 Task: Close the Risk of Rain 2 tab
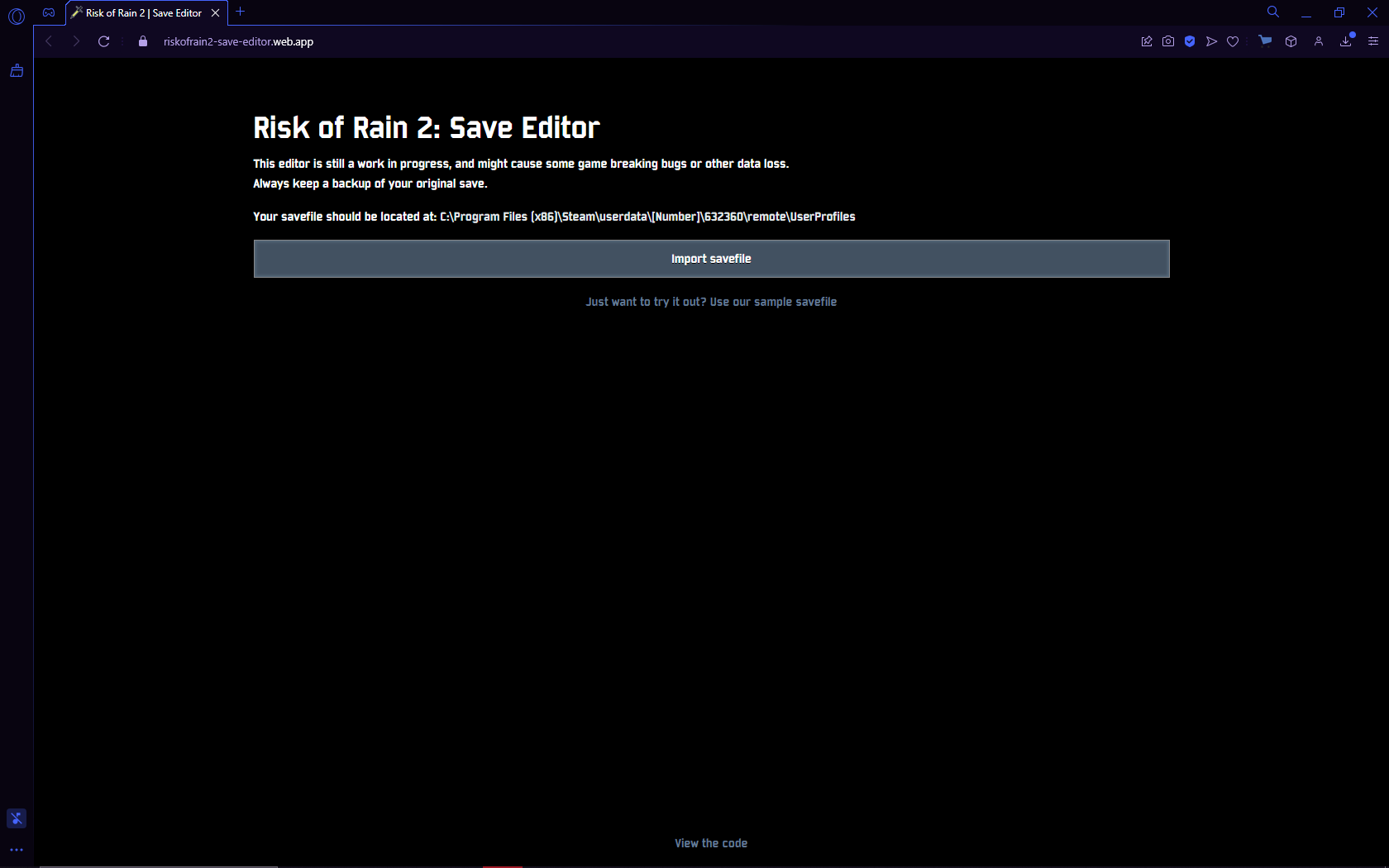click(216, 13)
